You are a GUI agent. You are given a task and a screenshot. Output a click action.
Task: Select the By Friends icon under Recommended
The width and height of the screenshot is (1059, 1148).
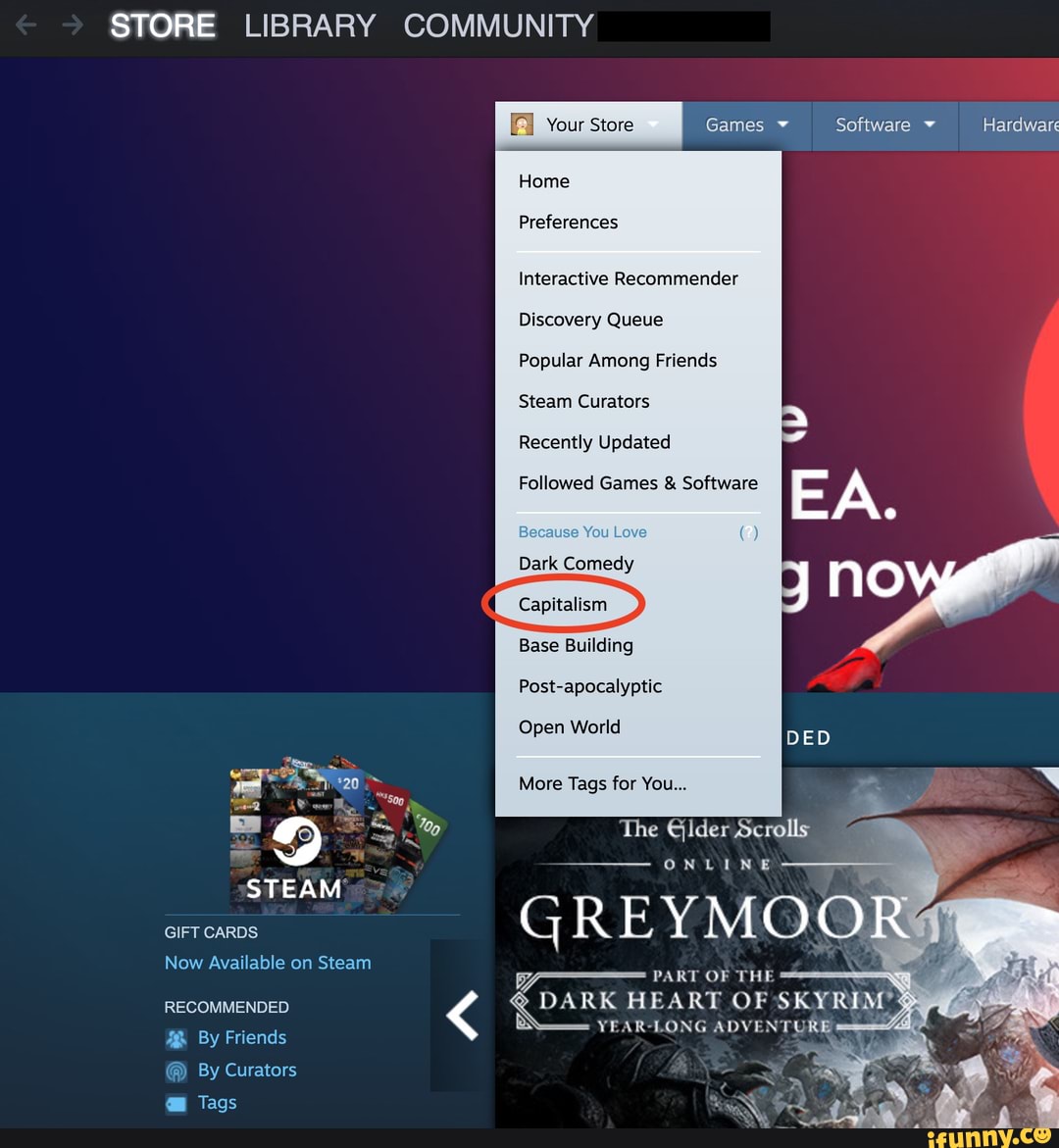(x=176, y=1037)
